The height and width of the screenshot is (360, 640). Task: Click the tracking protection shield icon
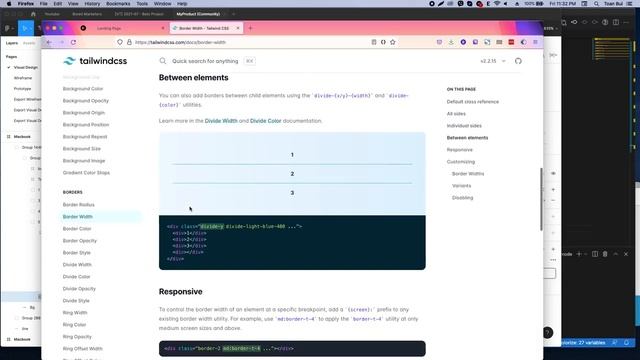[120, 42]
